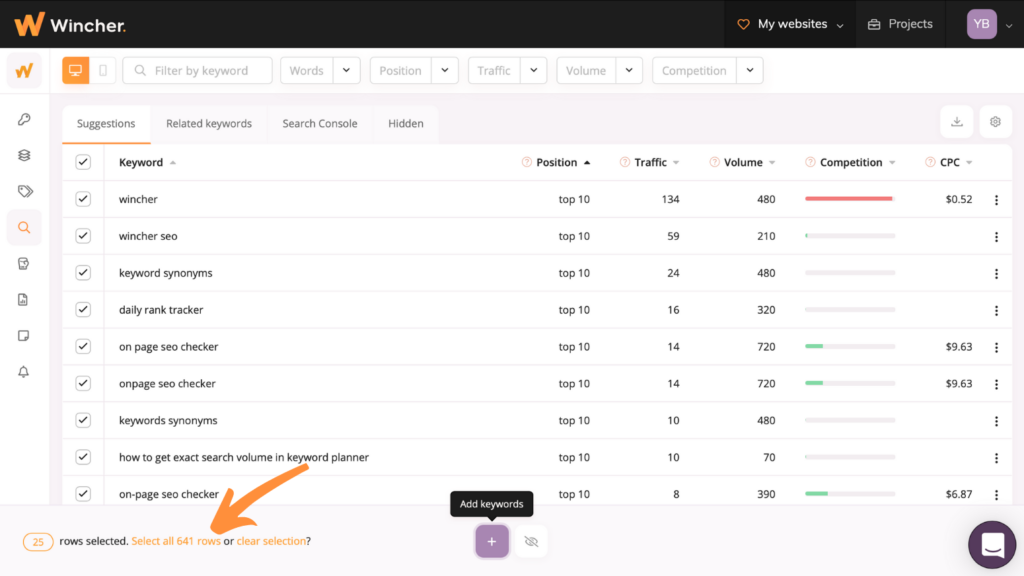This screenshot has height=576, width=1024.
Task: Expand the Competition filter dropdown
Action: pos(750,71)
